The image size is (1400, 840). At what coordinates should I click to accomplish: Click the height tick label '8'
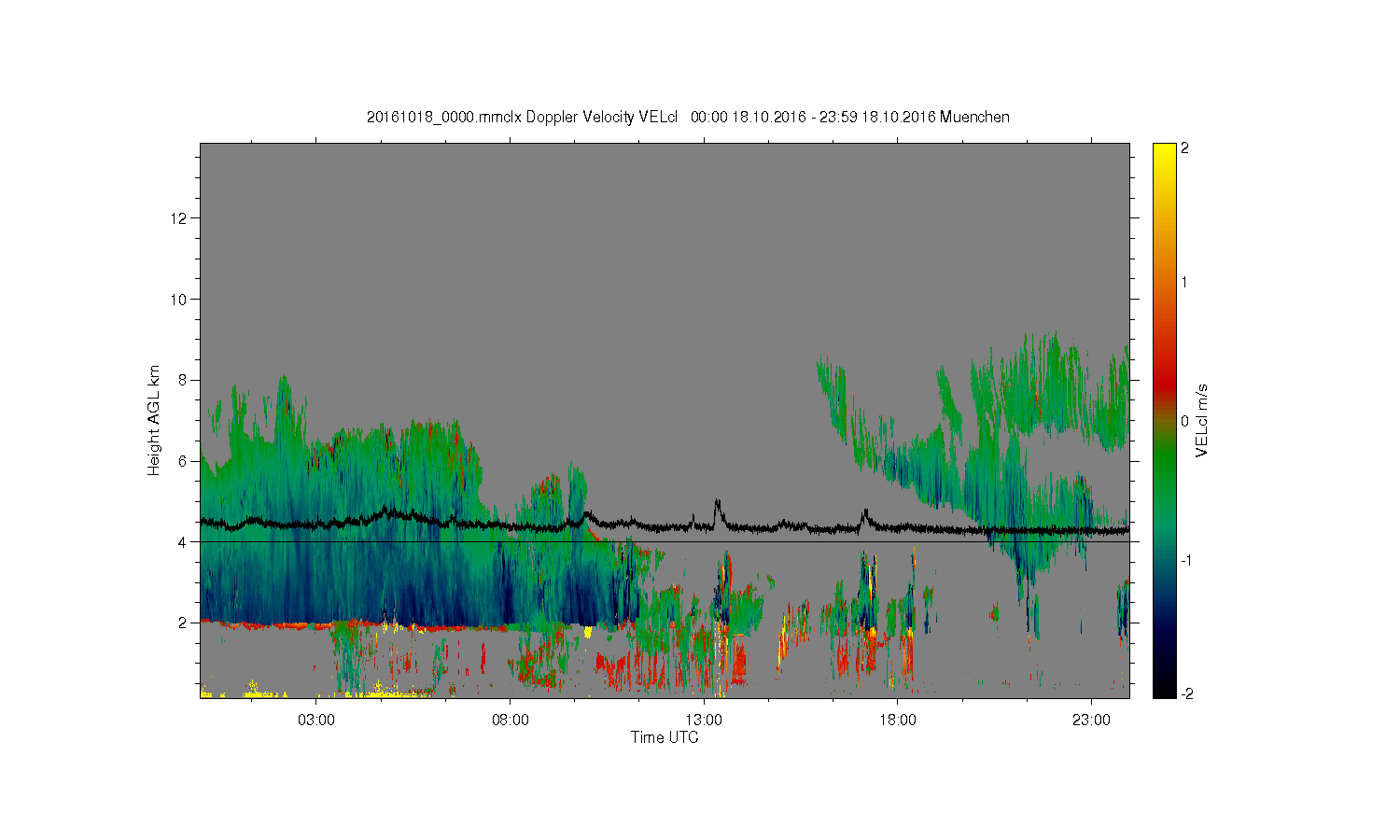pos(184,380)
